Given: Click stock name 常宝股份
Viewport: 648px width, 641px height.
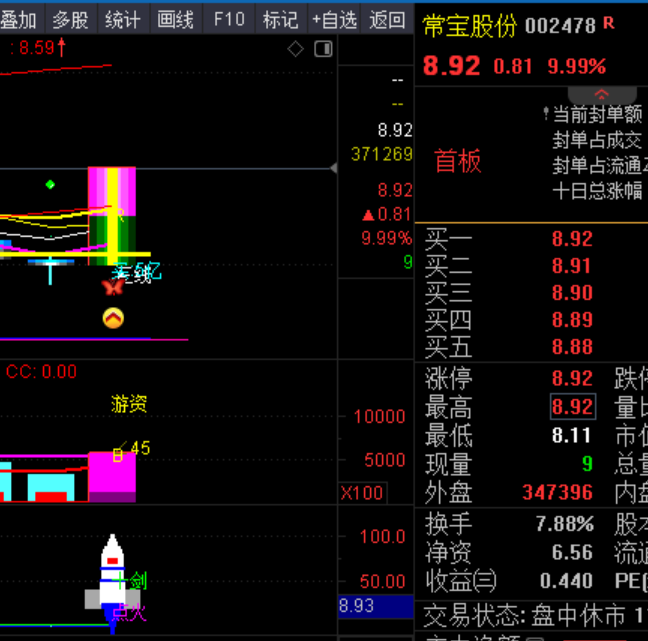Looking at the screenshot, I should point(469,26).
